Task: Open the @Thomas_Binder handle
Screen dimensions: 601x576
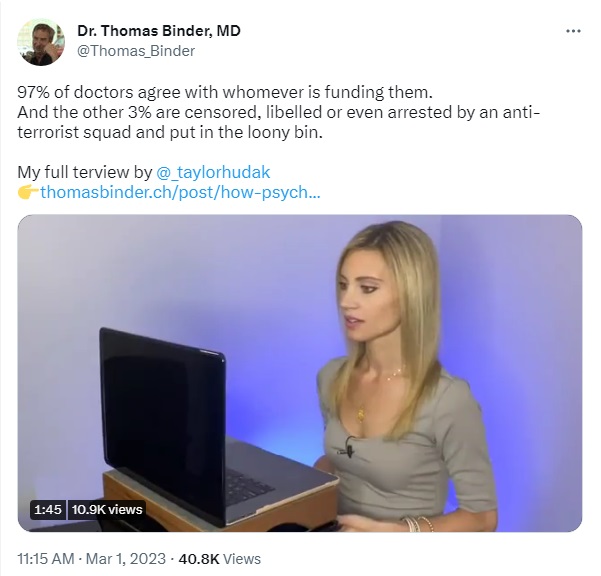Action: 136,51
